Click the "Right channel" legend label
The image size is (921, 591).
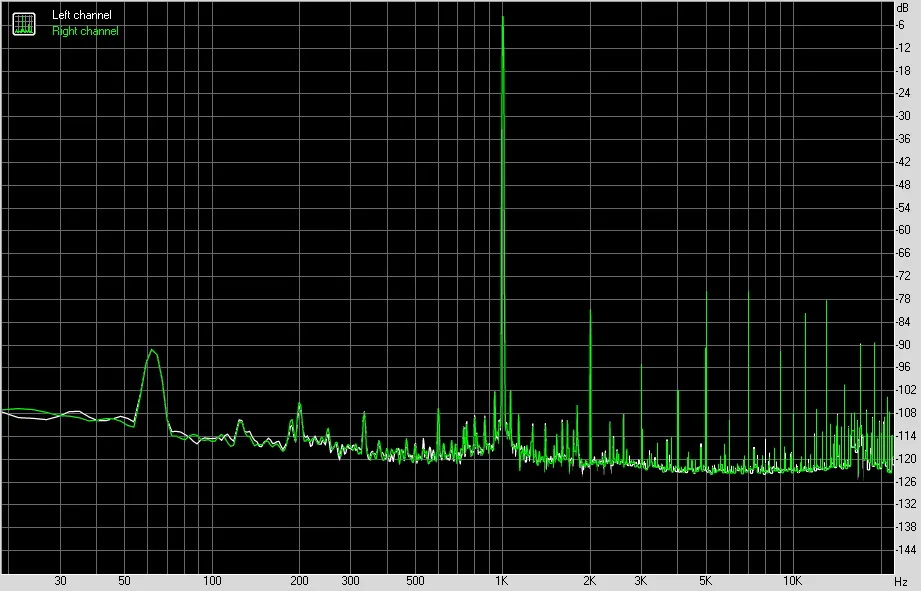85,31
